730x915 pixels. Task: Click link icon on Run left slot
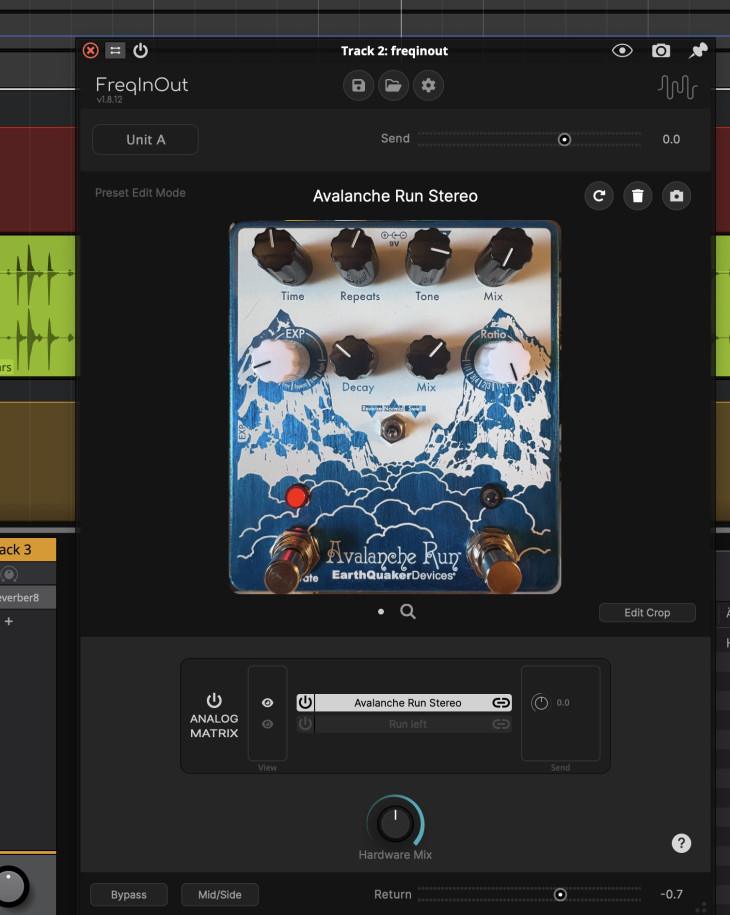coord(501,724)
